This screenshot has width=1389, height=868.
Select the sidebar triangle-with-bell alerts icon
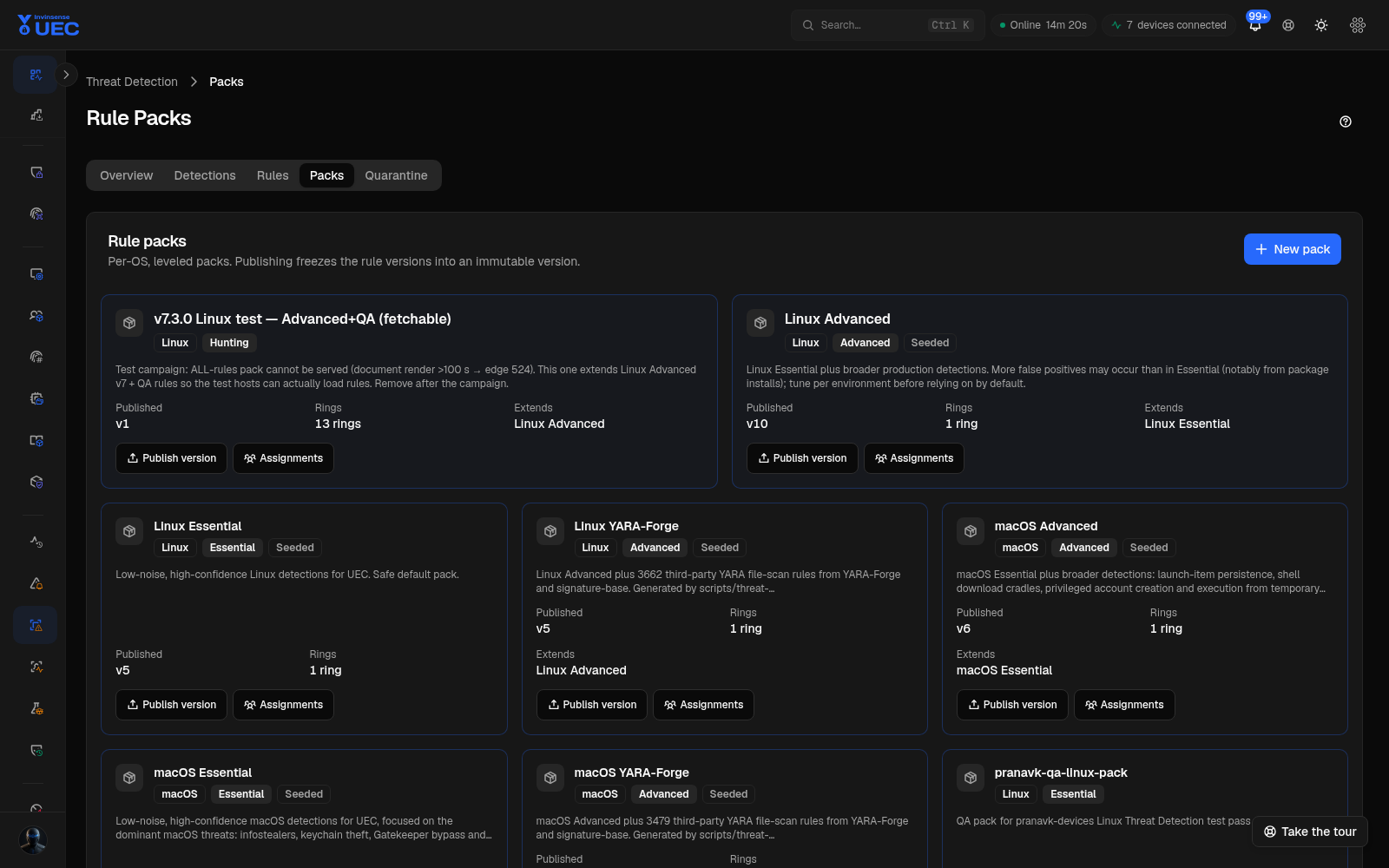click(36, 583)
